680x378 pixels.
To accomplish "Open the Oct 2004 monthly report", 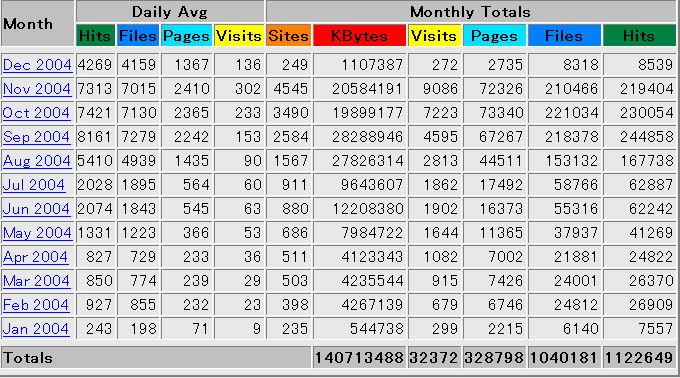I will (x=36, y=113).
